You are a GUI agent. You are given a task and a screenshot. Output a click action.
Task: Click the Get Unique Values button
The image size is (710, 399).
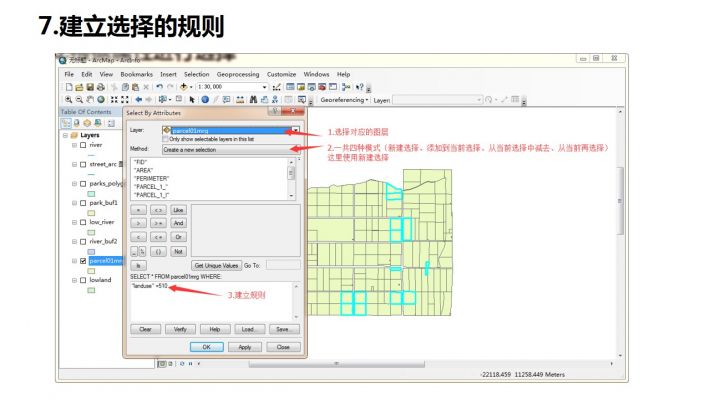coord(216,266)
